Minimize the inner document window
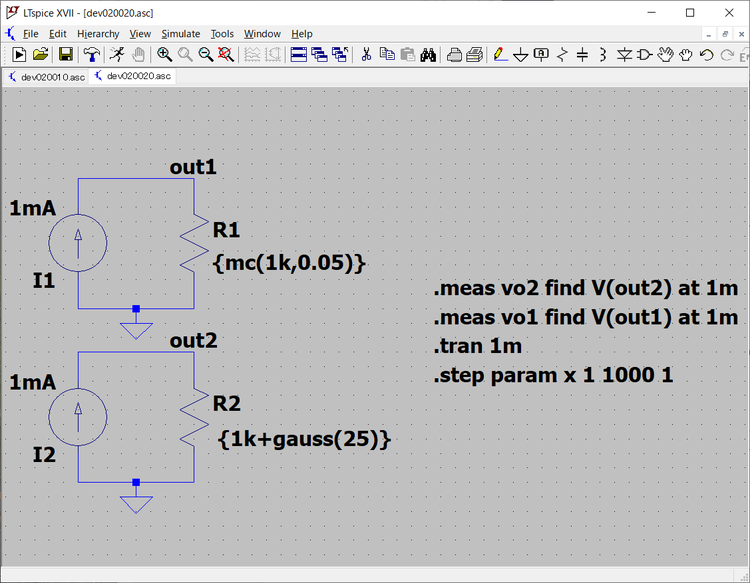The image size is (750, 583). tap(708, 34)
